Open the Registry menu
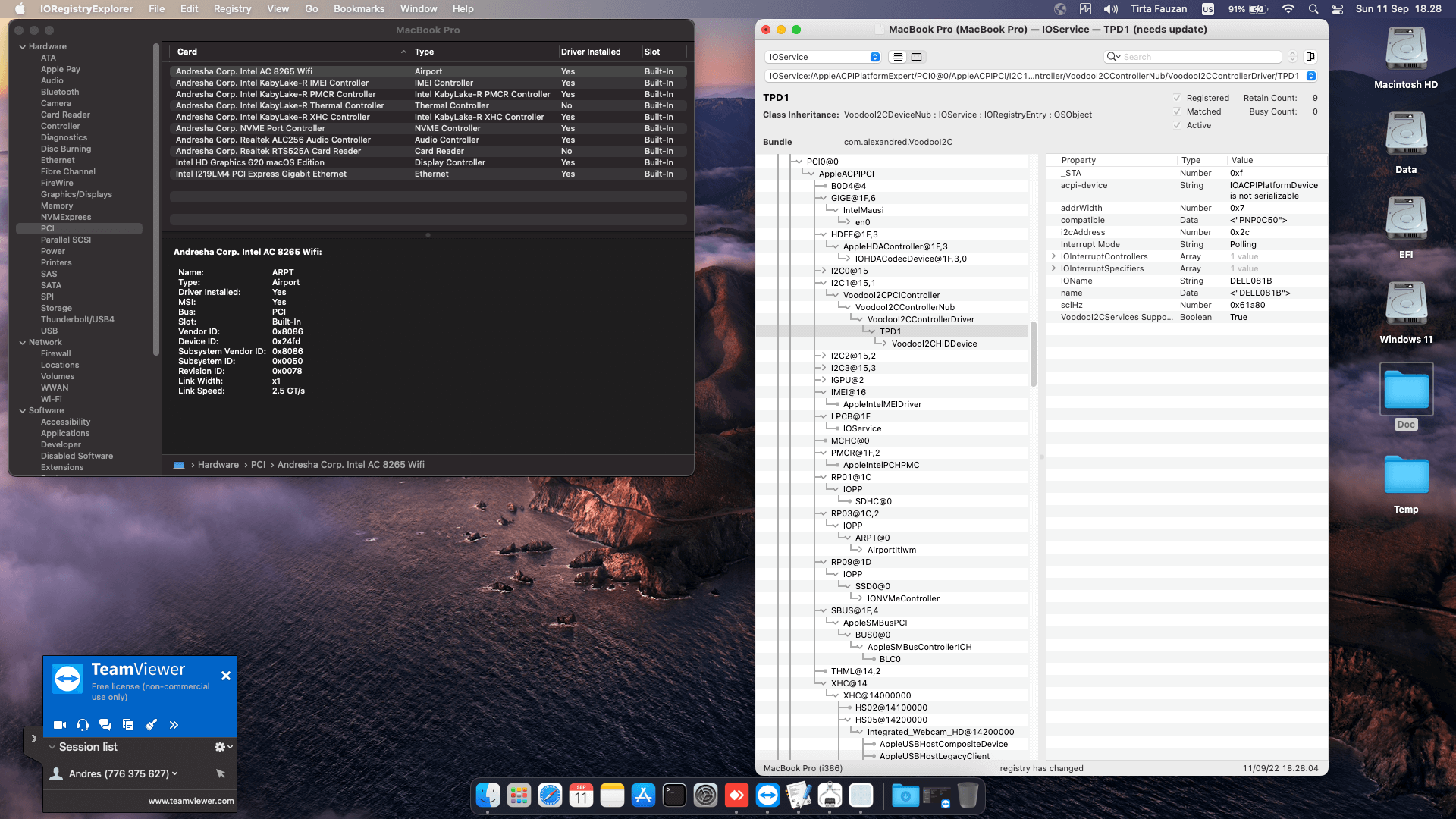The width and height of the screenshot is (1456, 819). 232,9
